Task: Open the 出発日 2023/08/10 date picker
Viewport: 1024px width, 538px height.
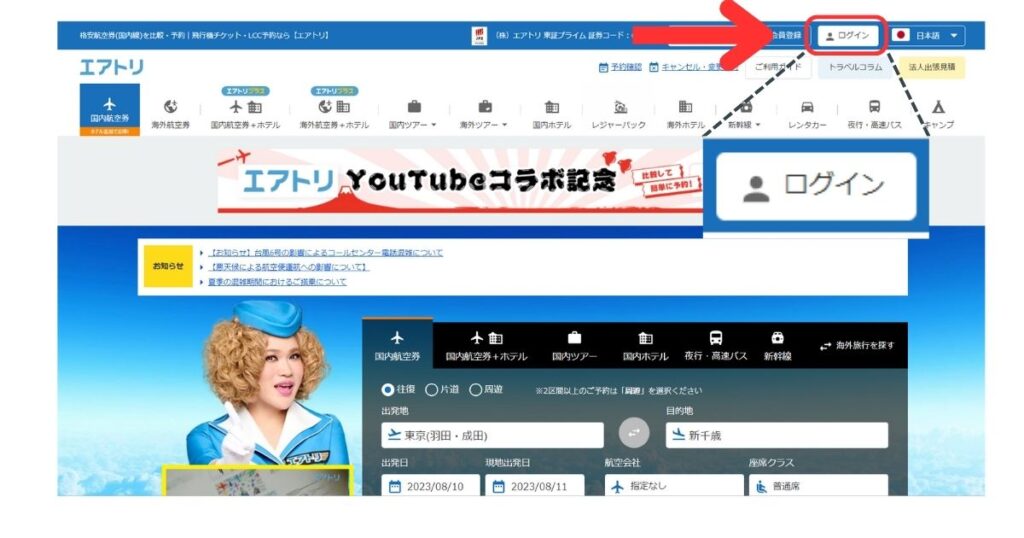Action: [x=430, y=486]
